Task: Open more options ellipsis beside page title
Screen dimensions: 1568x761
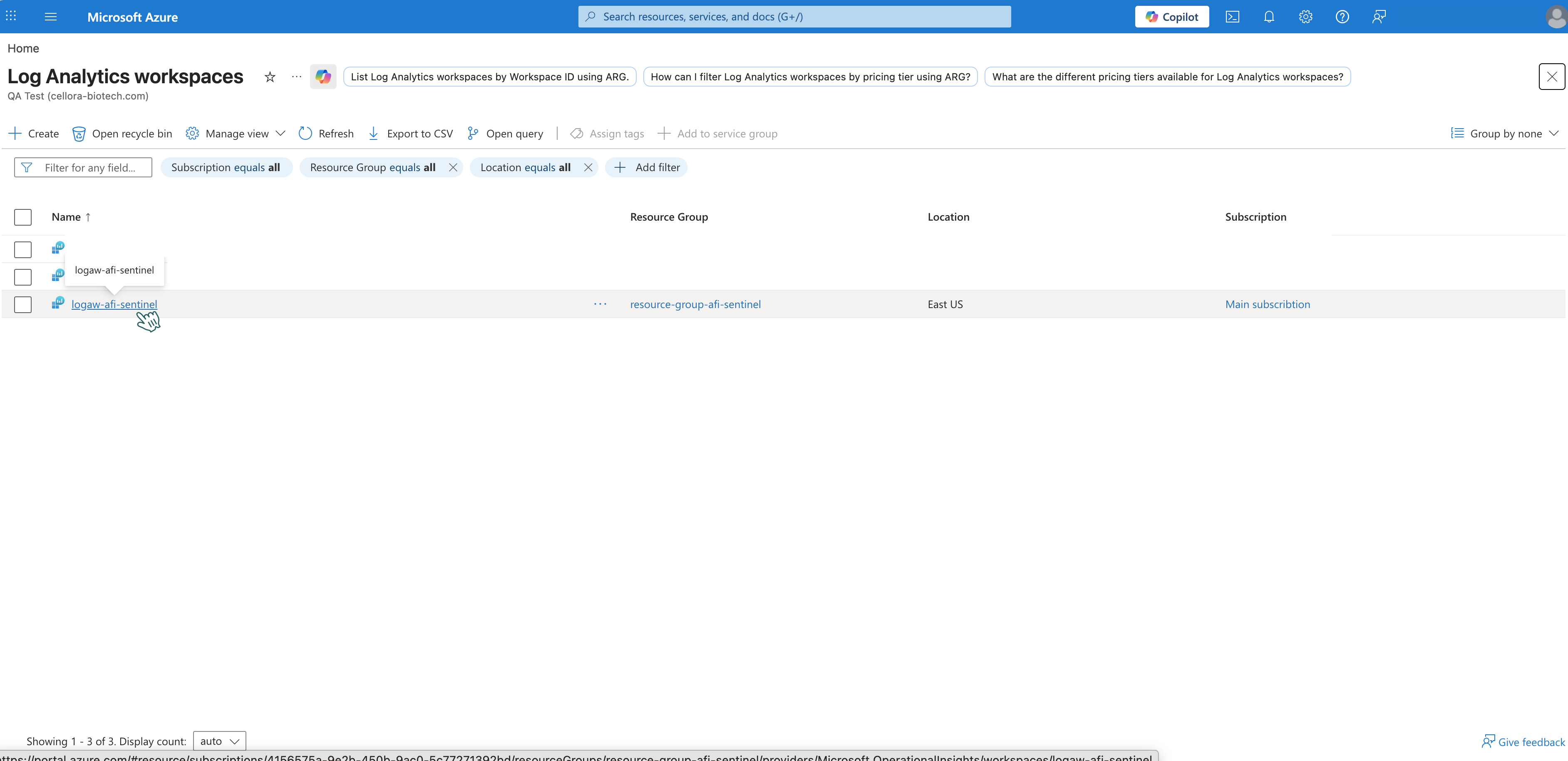Action: (x=296, y=77)
